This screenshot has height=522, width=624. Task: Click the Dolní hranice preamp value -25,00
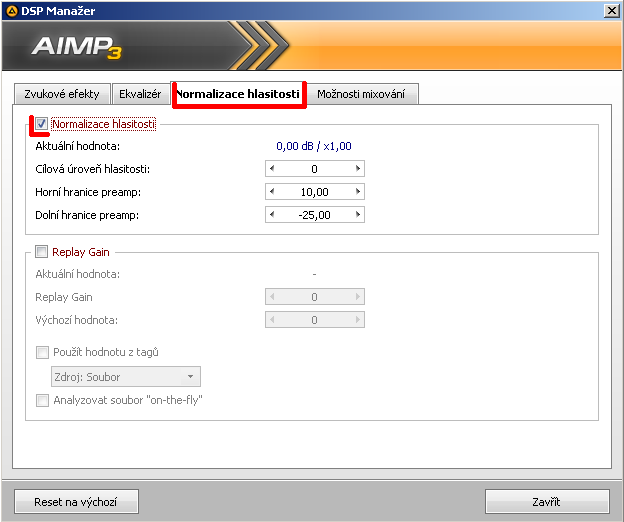tap(314, 215)
